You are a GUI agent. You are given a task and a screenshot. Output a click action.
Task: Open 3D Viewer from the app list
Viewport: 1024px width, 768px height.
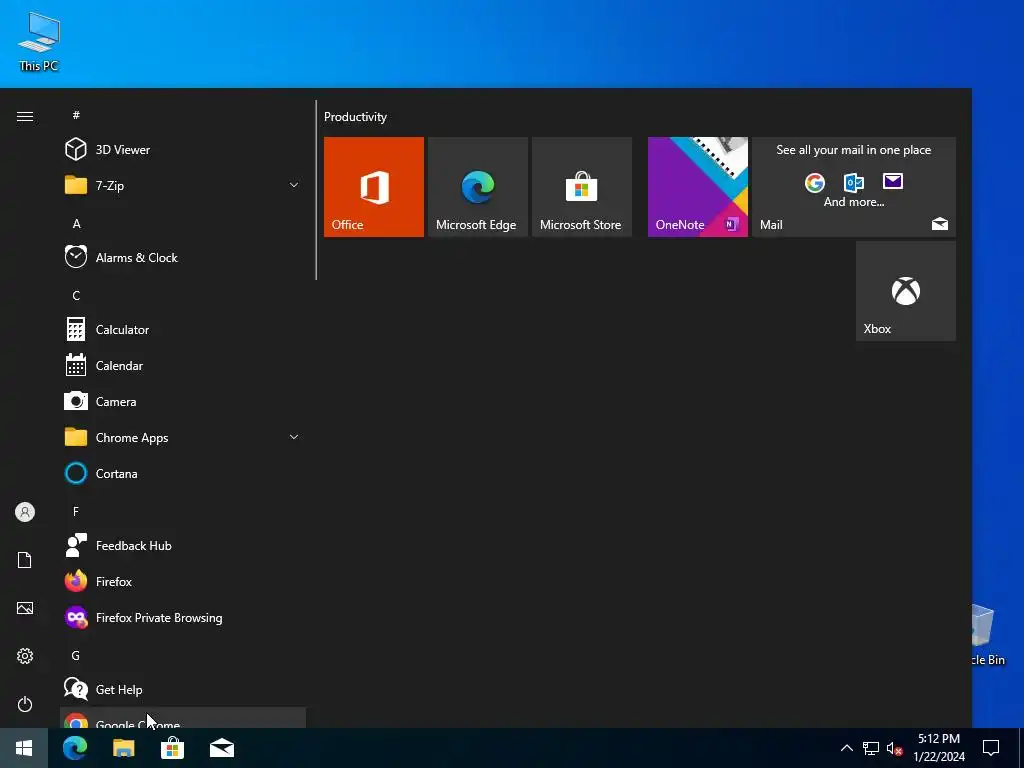click(x=183, y=150)
